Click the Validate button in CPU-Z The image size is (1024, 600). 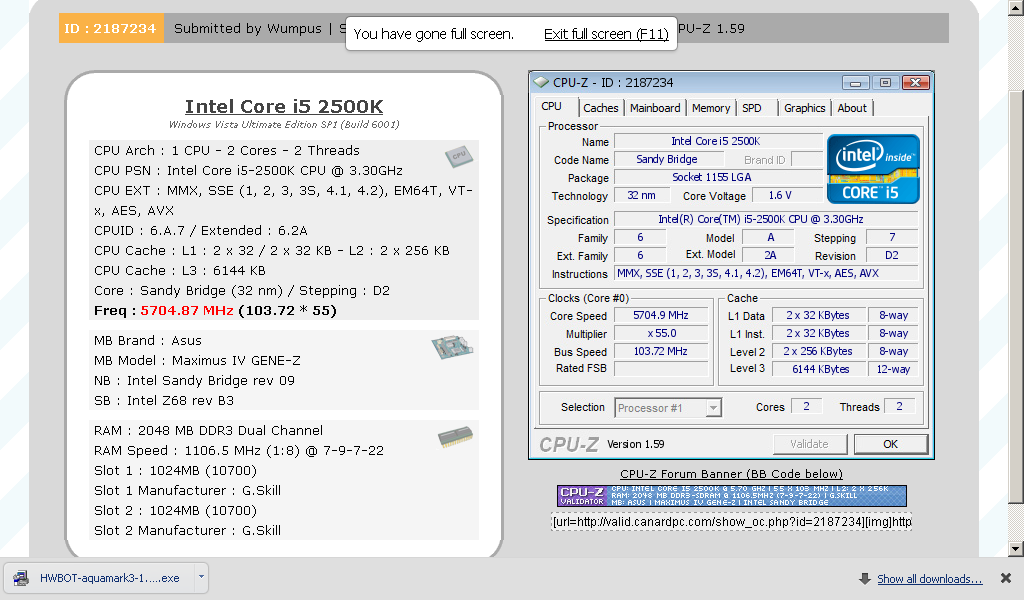click(x=809, y=444)
